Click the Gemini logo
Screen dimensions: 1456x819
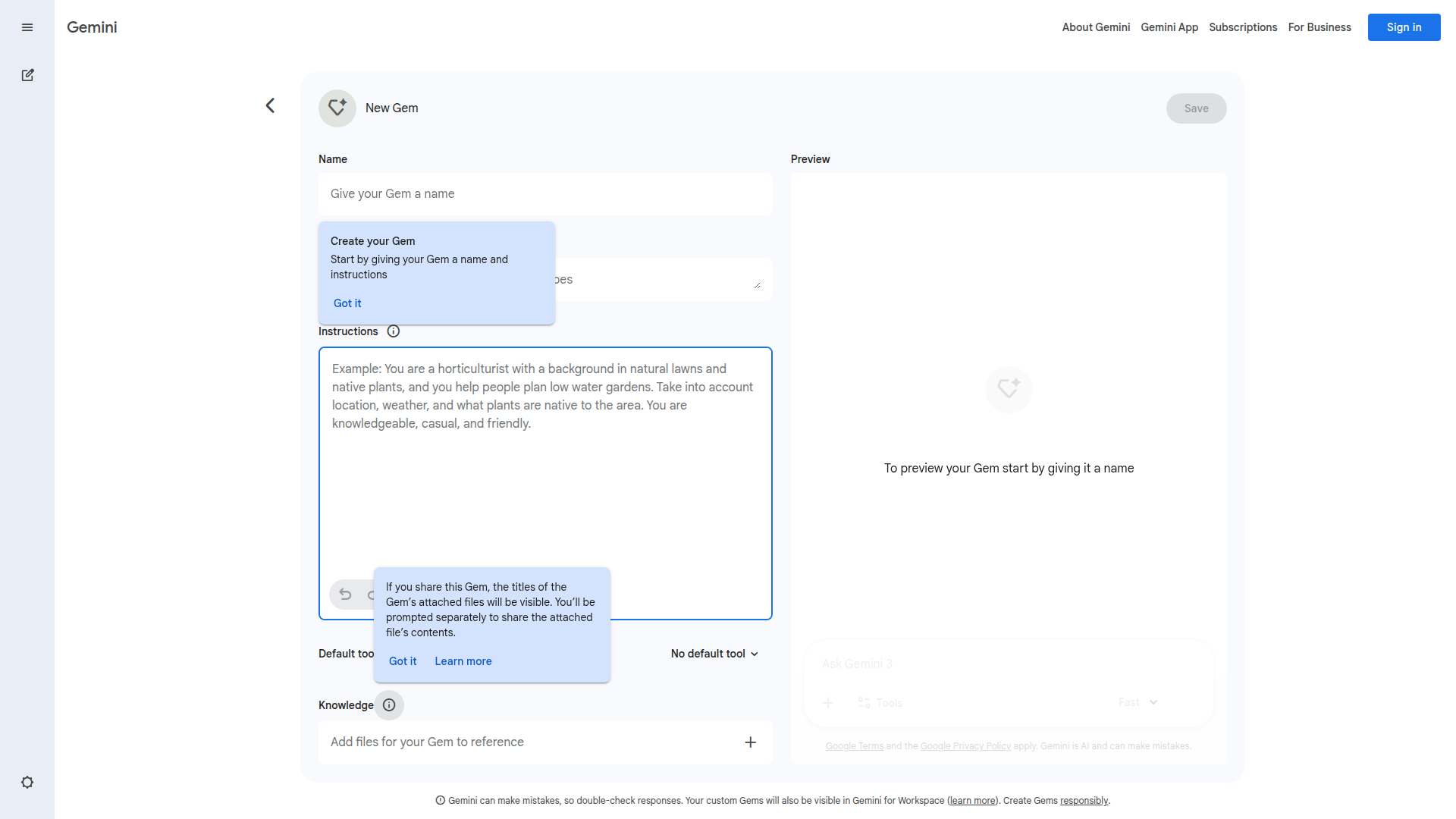coord(92,27)
